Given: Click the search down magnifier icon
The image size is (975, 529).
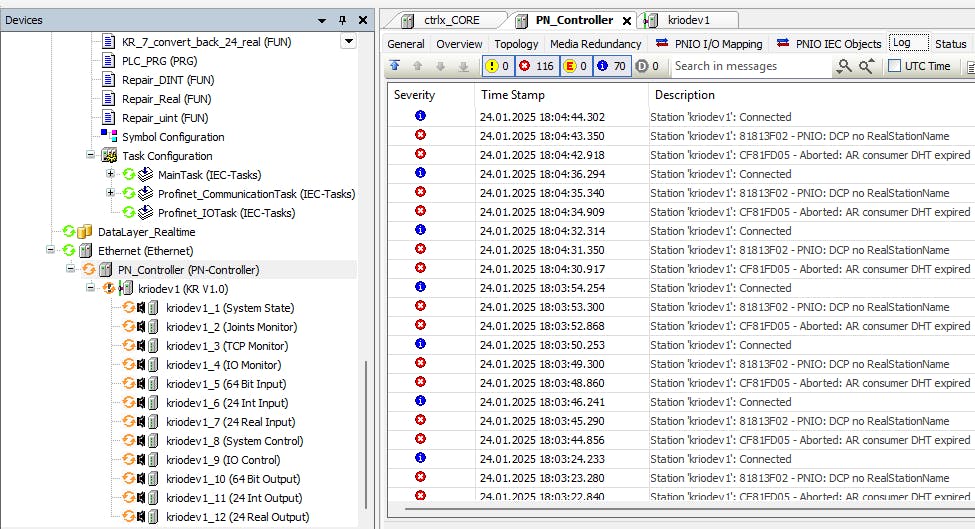Looking at the screenshot, I should pos(845,66).
